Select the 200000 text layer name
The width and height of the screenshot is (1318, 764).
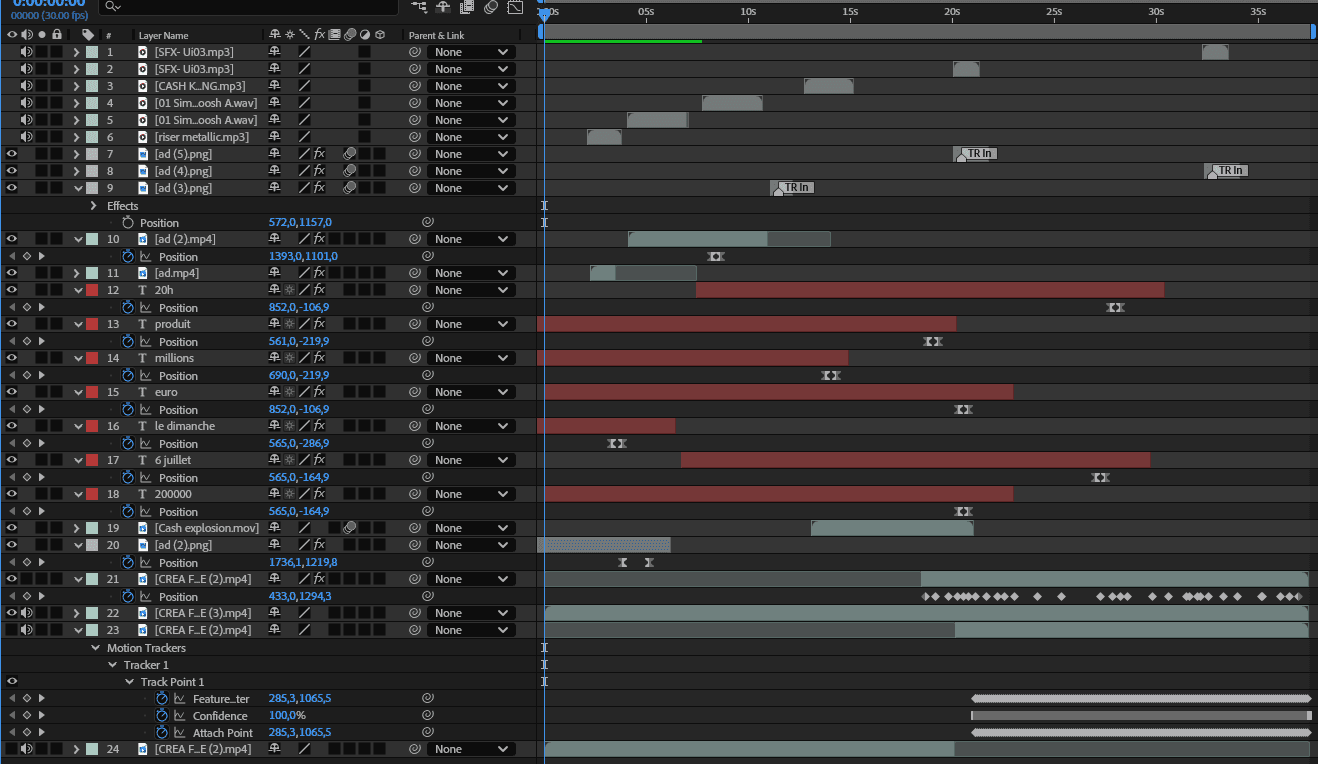tap(173, 494)
